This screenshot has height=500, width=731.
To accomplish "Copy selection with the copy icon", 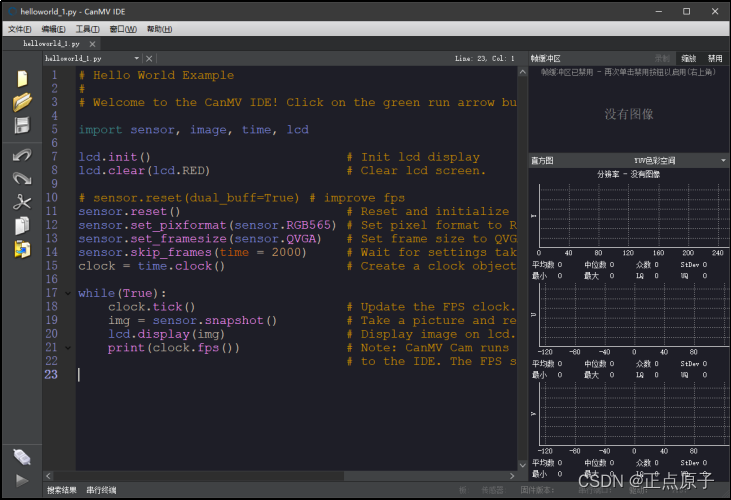I will pyautogui.click(x=22, y=226).
